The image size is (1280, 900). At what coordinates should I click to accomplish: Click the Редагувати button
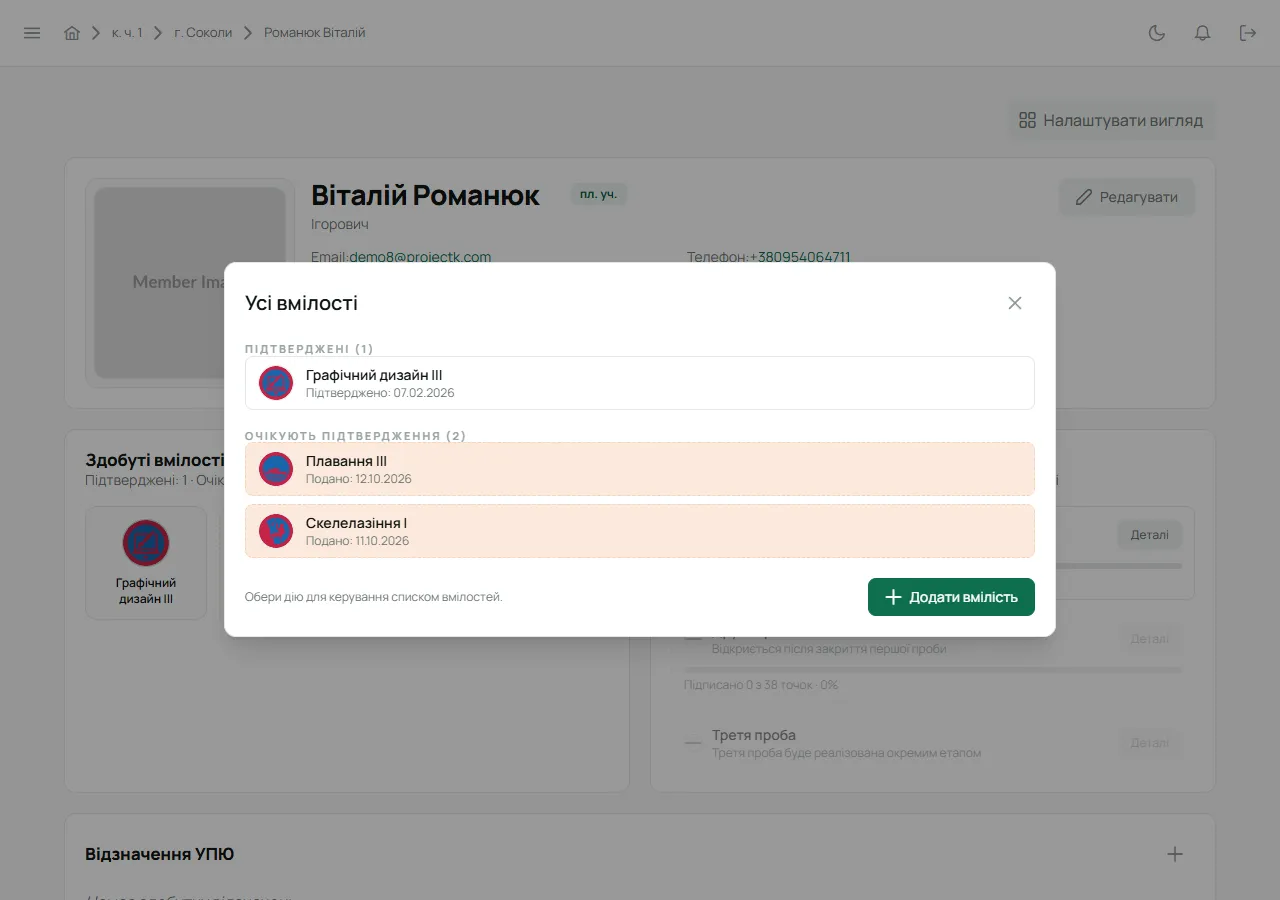point(1127,197)
